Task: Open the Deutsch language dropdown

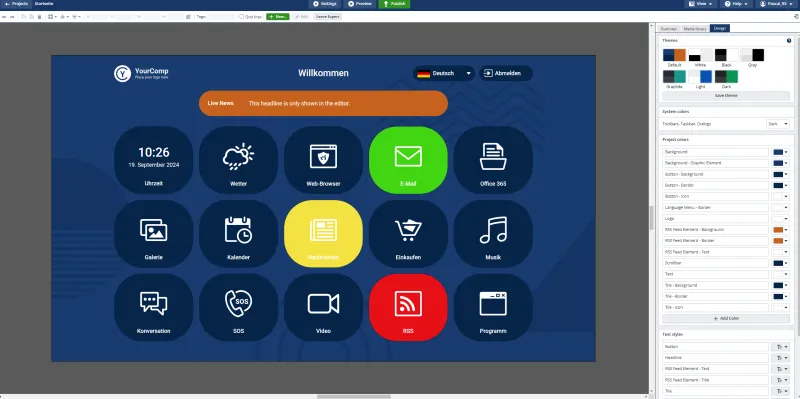Action: point(444,73)
